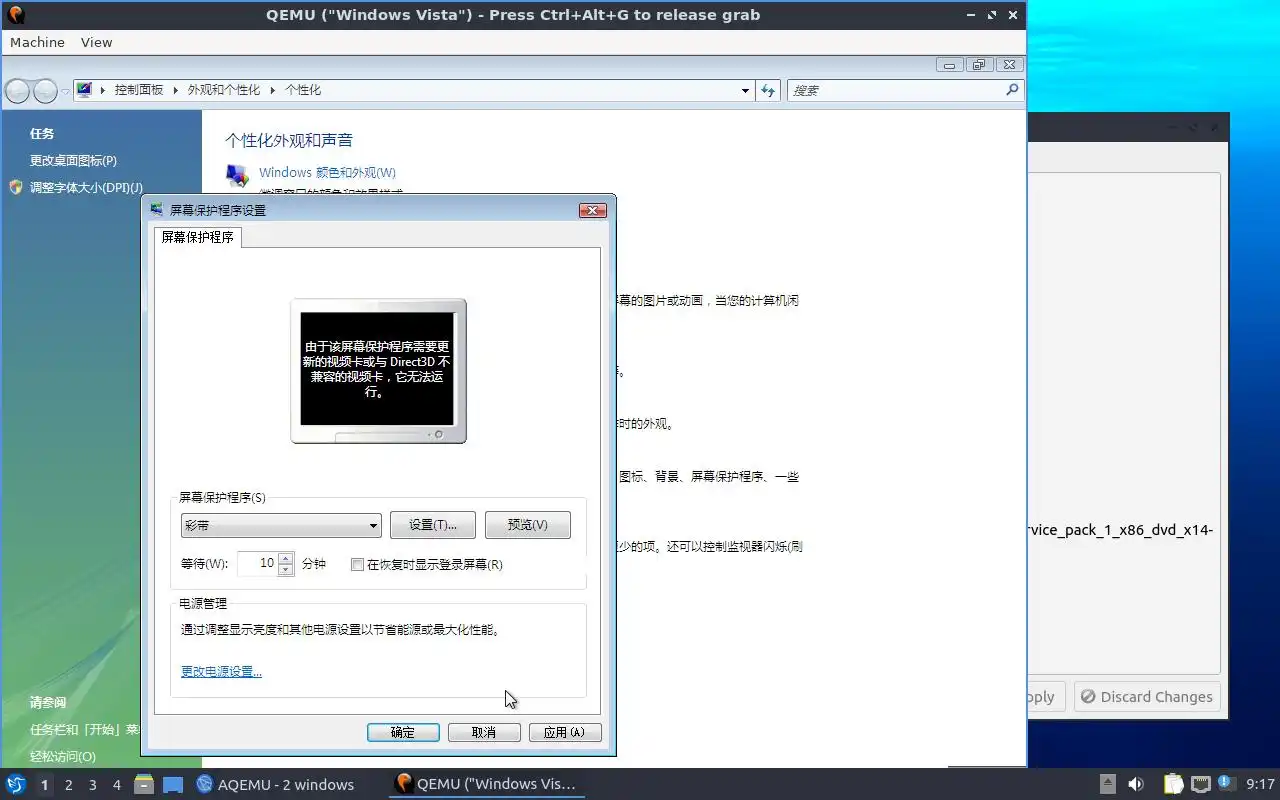
Task: Increase wait minutes with up spinner arrow
Action: [286, 558]
